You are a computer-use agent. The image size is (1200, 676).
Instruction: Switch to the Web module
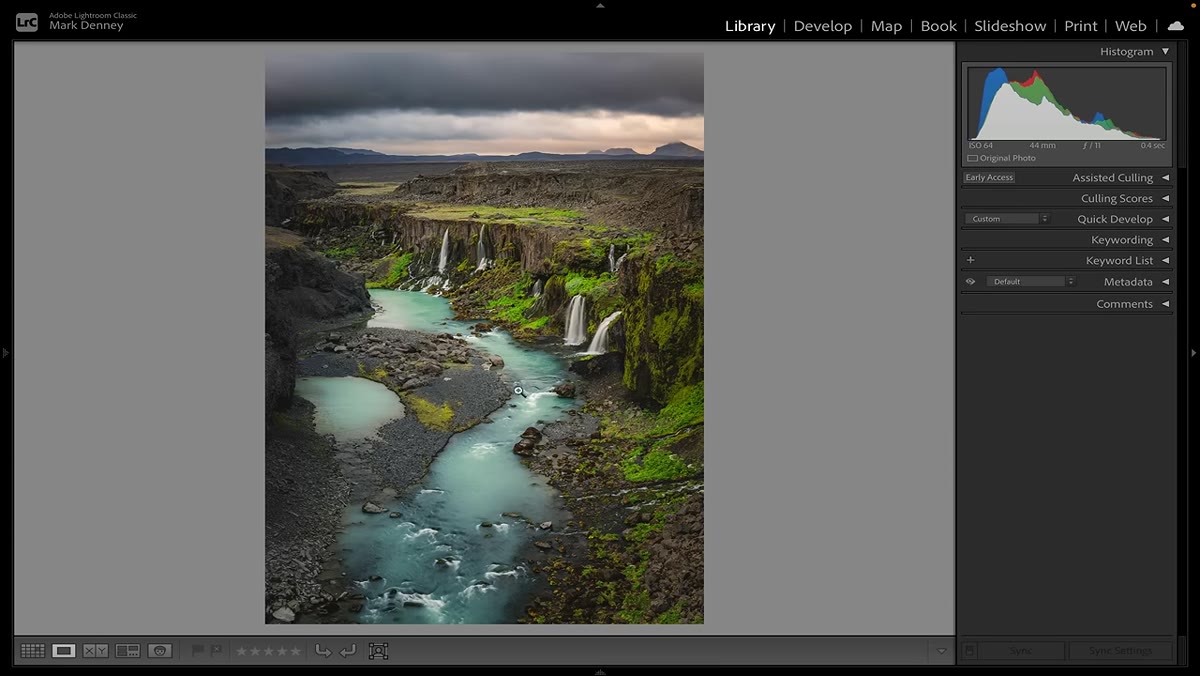tap(1130, 26)
